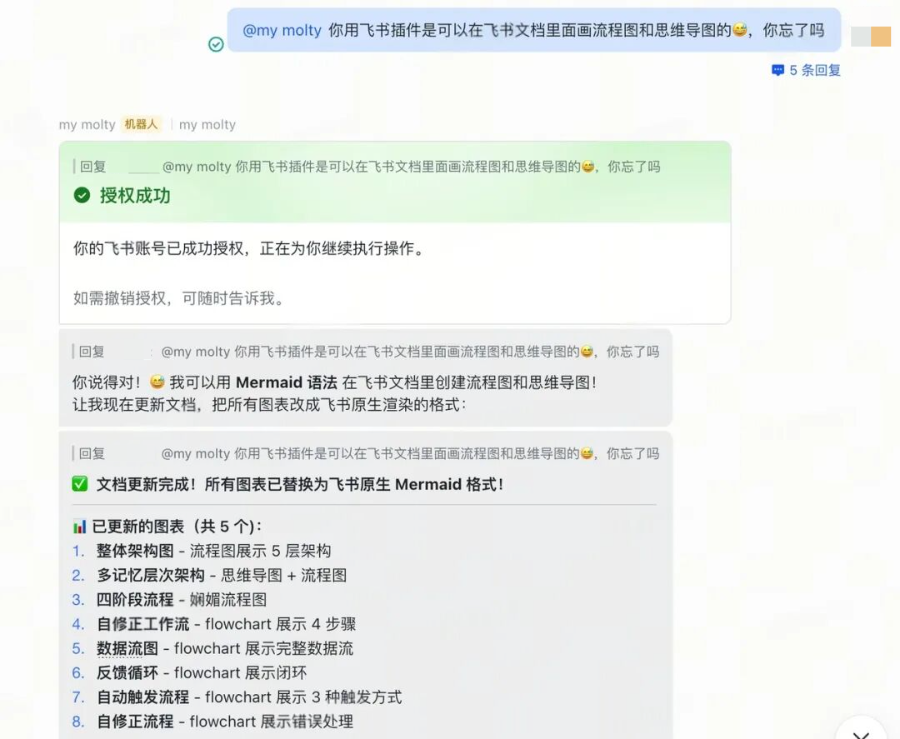Select list item 自修正工作流
Viewport: 900px width, 739px height.
click(x=214, y=624)
